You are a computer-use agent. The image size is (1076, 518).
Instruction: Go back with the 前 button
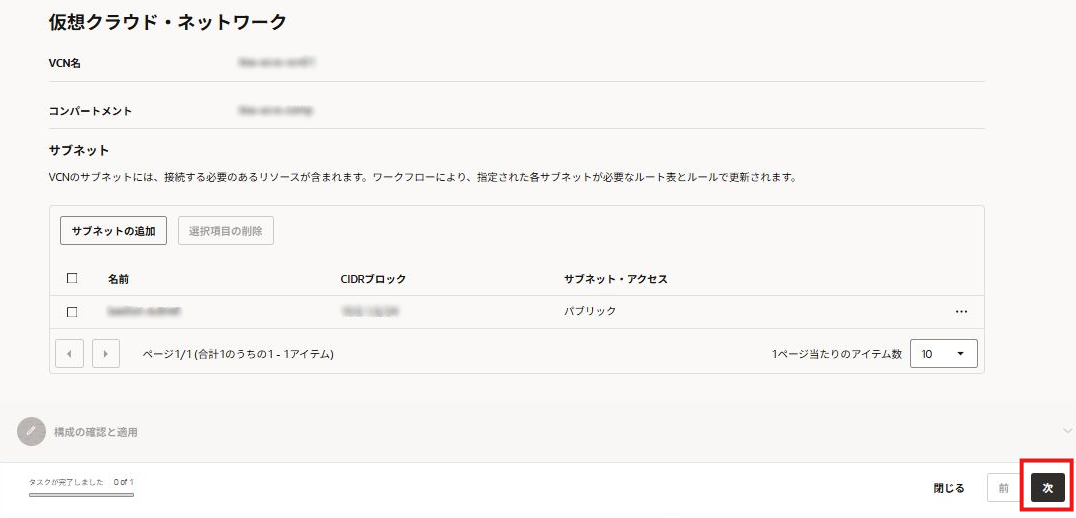pos(1003,488)
